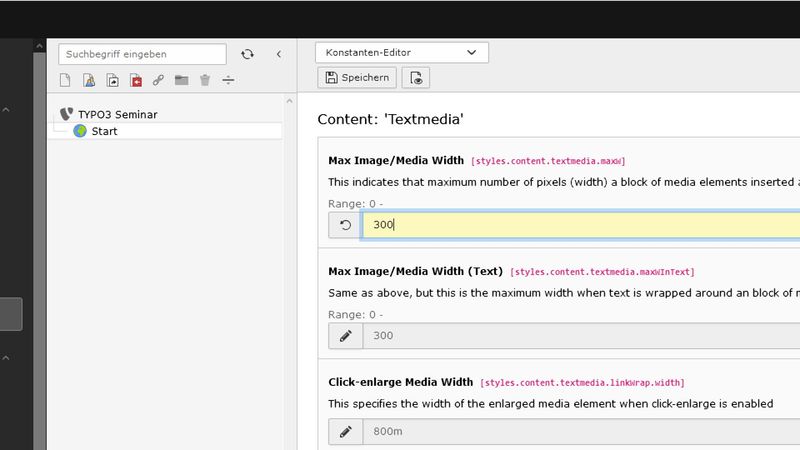The width and height of the screenshot is (800, 450).
Task: Enable editing for Max Image/Media Width (Text)
Action: point(346,335)
